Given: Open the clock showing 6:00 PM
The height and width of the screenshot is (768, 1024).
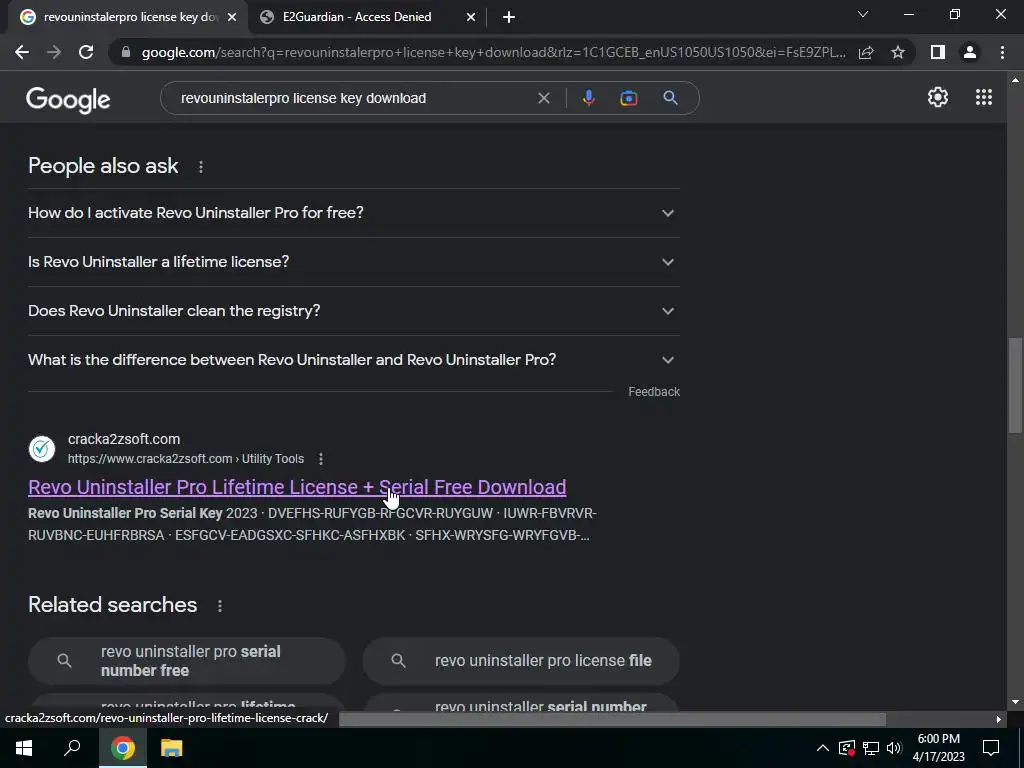Looking at the screenshot, I should [938, 748].
